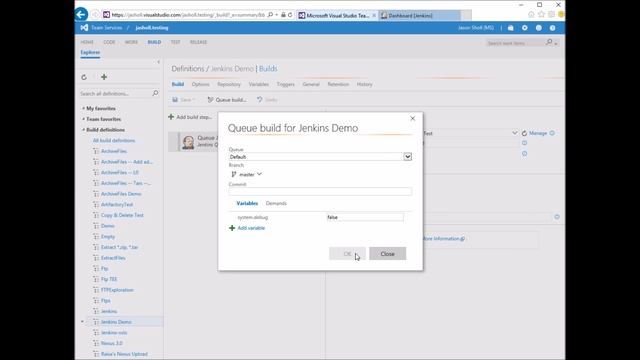The width and height of the screenshot is (640, 360).
Task: Close the Microsoft Visual Studio Team browser tab
Action: point(374,16)
